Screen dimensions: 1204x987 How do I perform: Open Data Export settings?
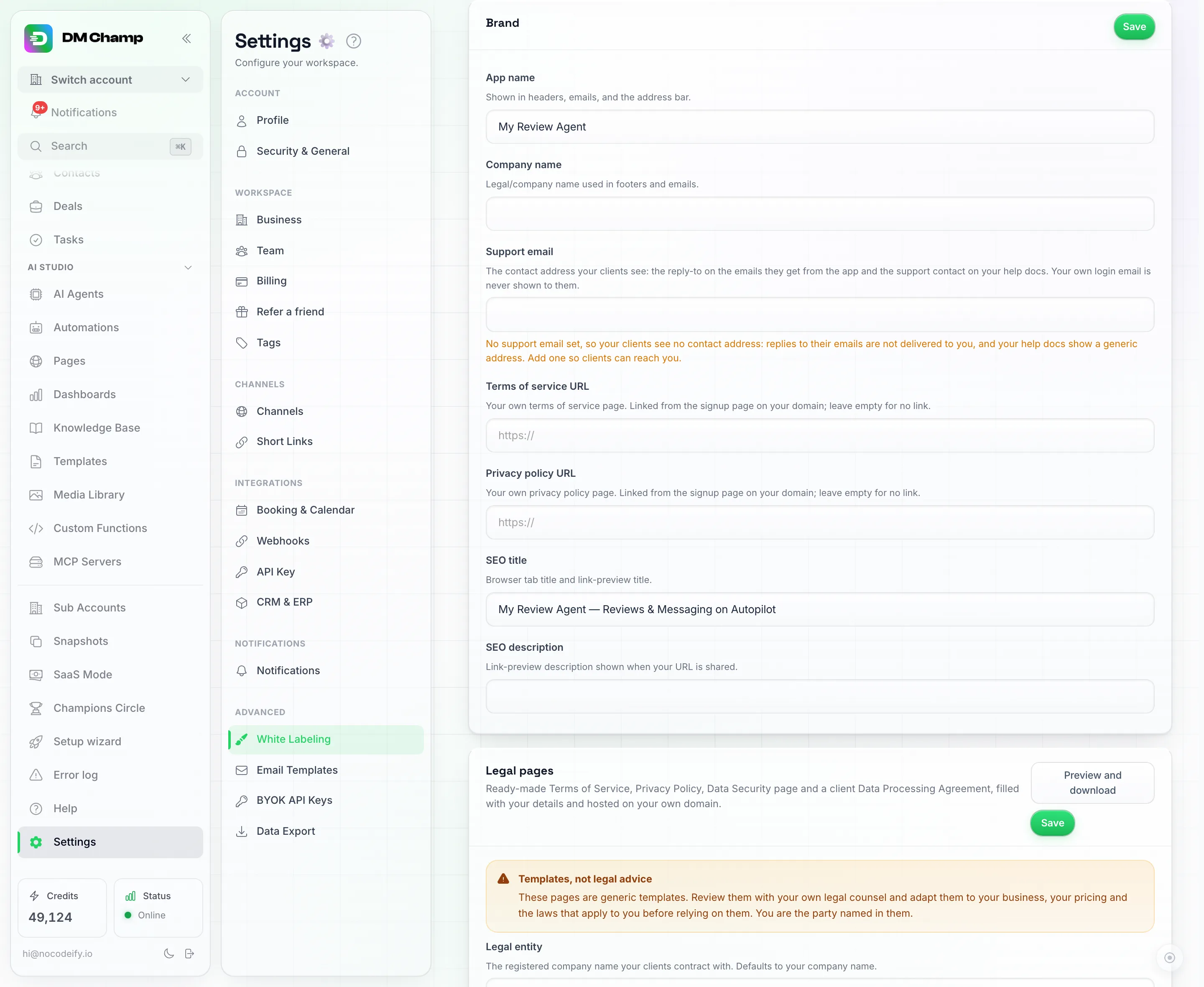coord(326,831)
